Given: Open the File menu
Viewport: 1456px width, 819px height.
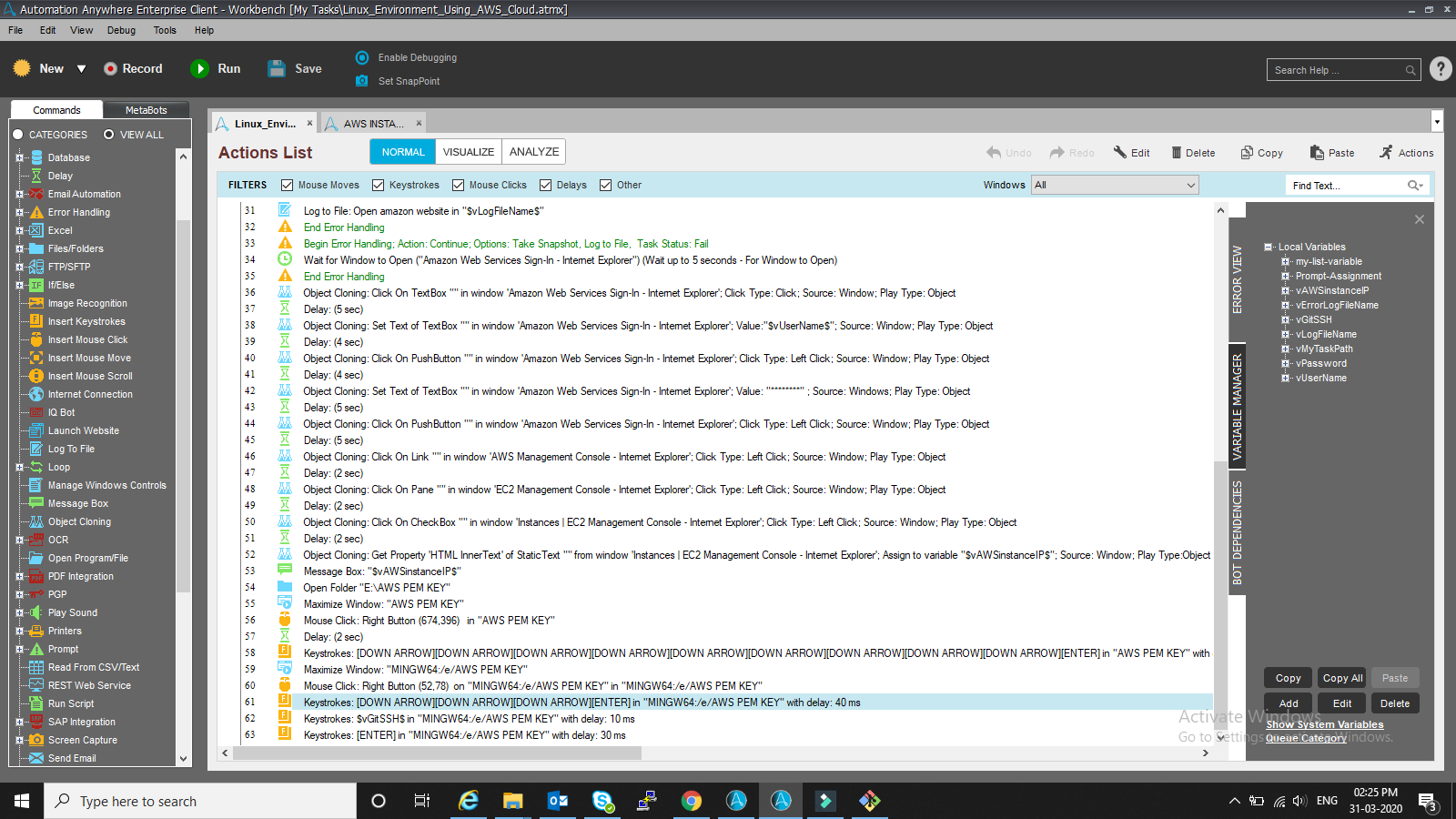Looking at the screenshot, I should tap(15, 30).
